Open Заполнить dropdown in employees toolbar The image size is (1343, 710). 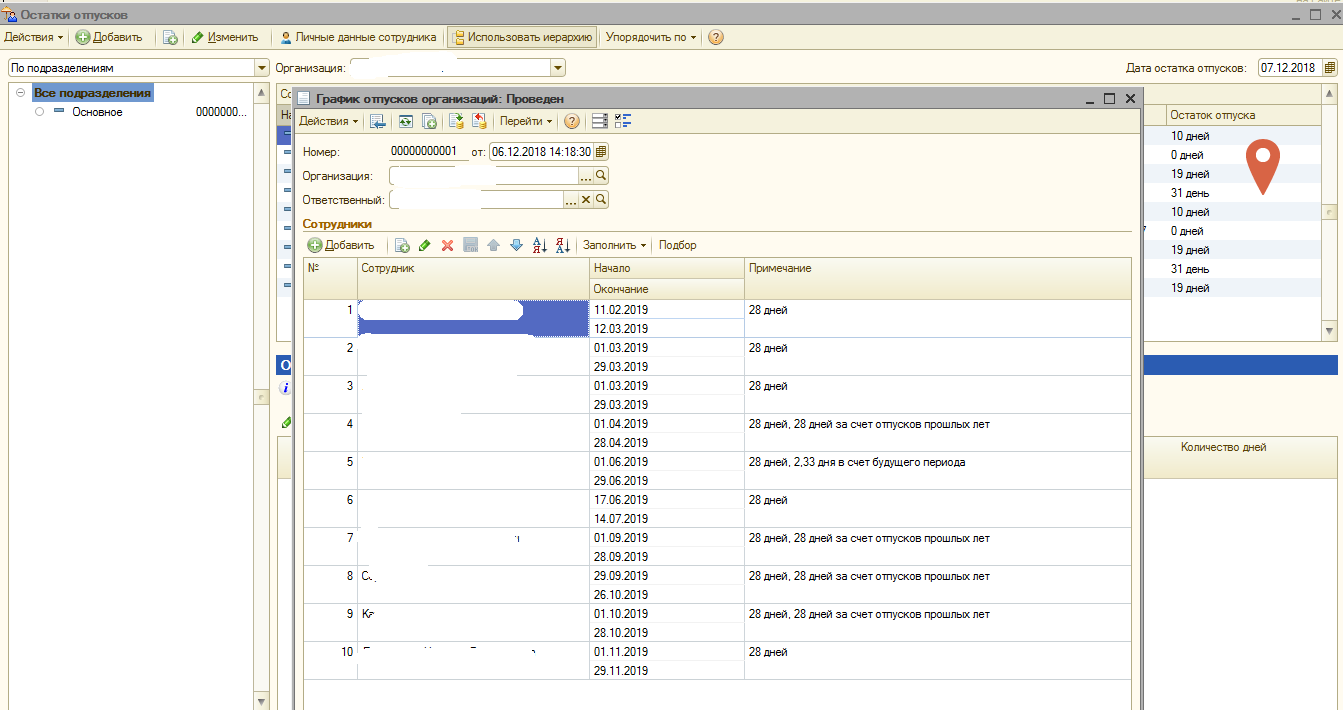click(x=614, y=245)
